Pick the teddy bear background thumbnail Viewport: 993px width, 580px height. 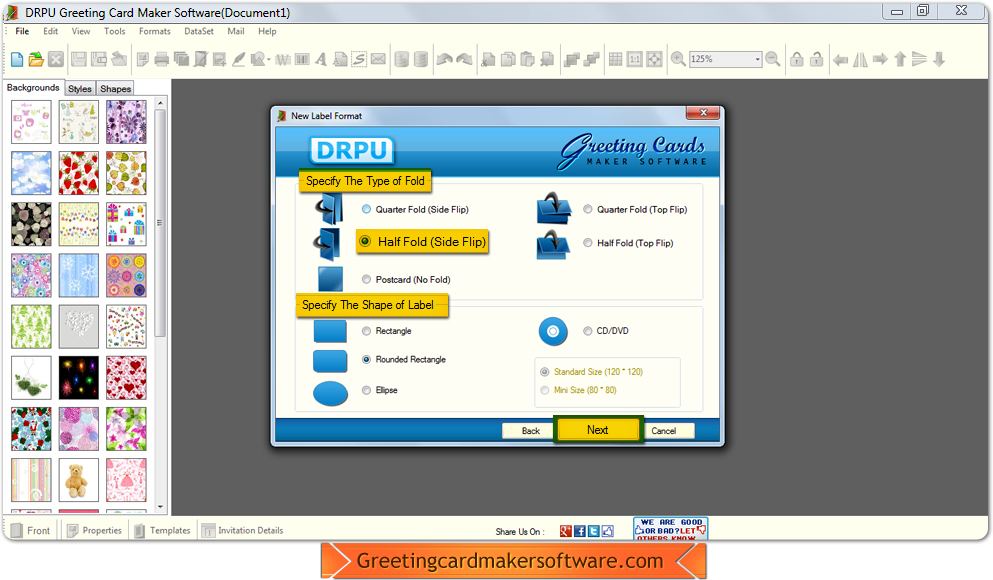click(79, 480)
